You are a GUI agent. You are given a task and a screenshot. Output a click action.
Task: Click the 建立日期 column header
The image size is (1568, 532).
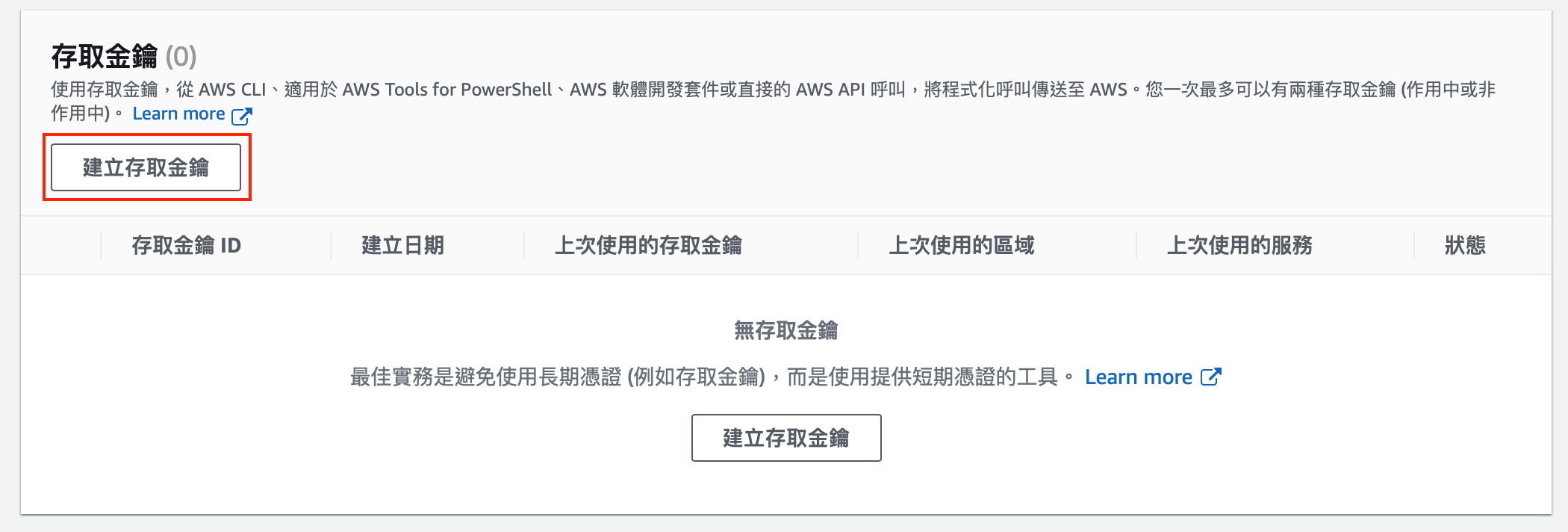[x=402, y=245]
